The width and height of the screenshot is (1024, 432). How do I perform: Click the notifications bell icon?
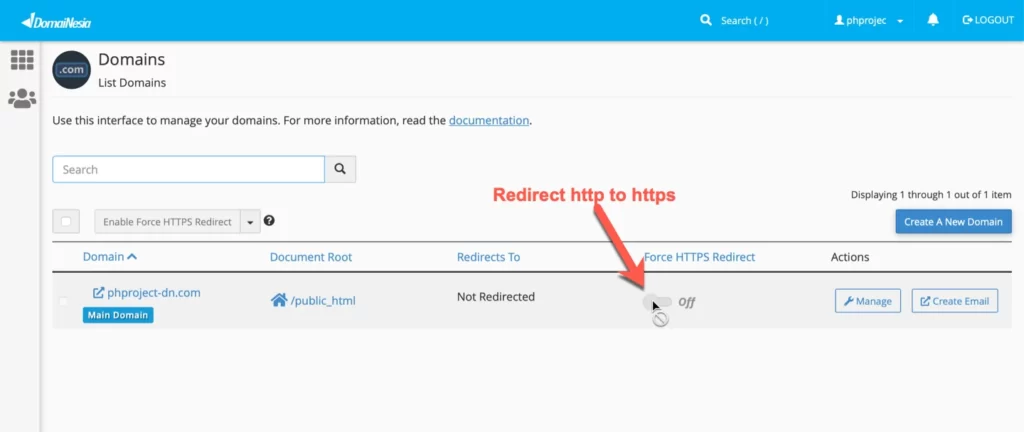pyautogui.click(x=933, y=20)
